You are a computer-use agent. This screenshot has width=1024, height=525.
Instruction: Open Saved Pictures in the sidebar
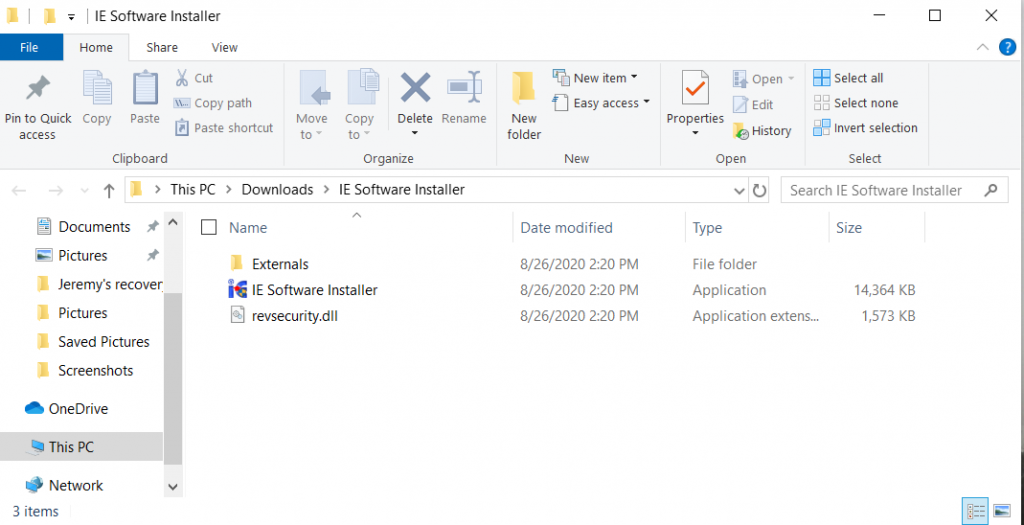click(x=103, y=342)
